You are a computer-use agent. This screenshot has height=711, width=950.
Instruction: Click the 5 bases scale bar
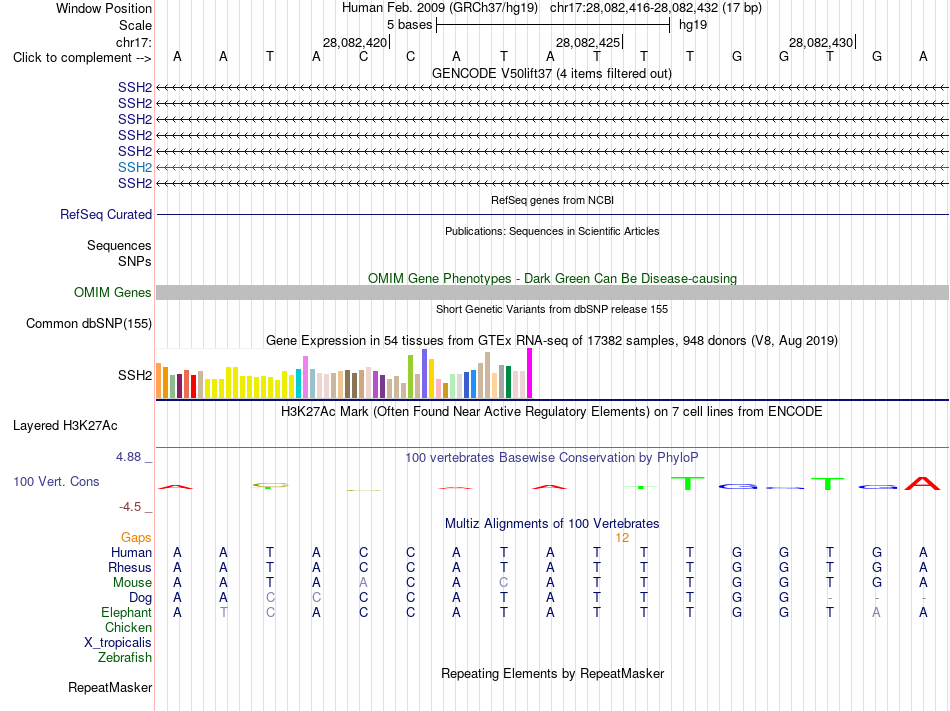click(x=553, y=25)
